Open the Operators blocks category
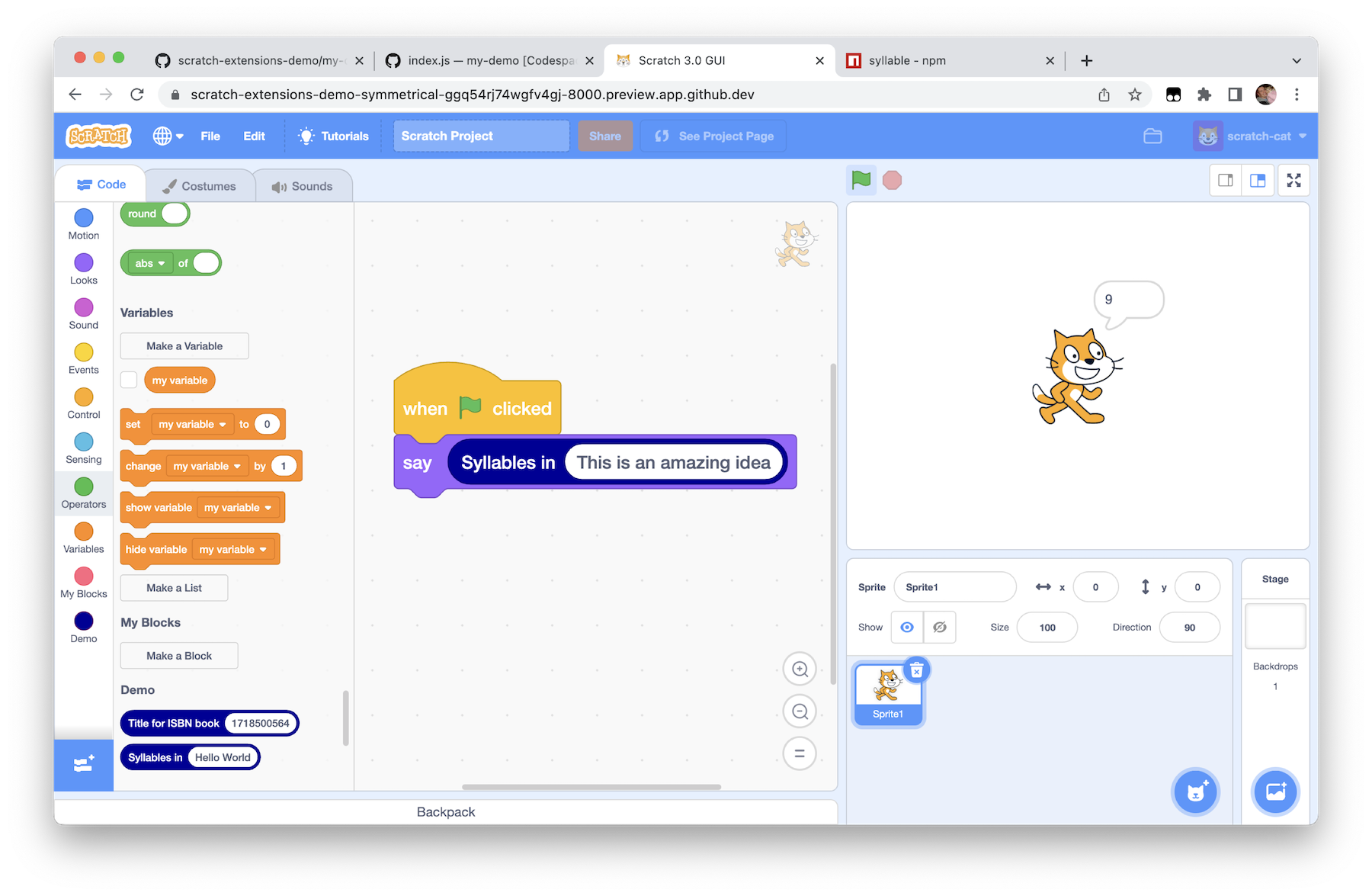Screen dimensions: 1372x896 click(83, 493)
